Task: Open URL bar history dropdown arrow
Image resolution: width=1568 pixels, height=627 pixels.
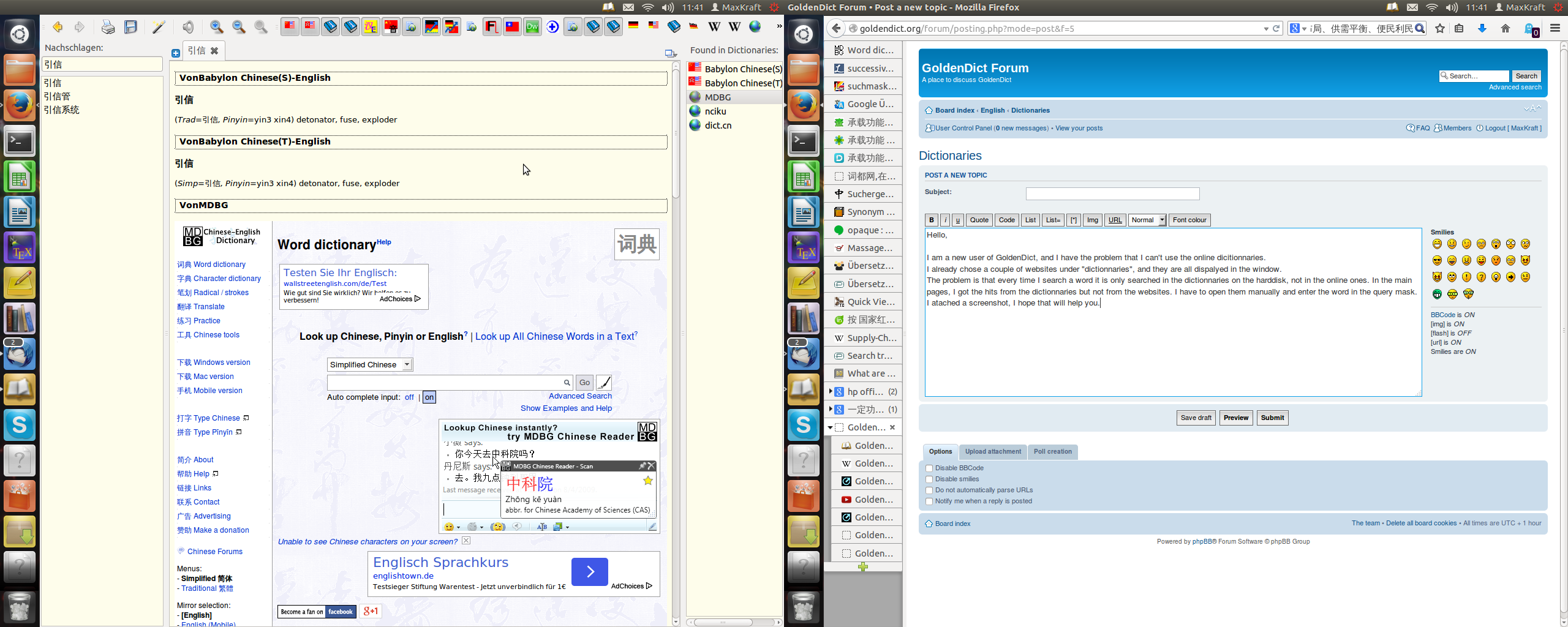Action: (x=1266, y=29)
